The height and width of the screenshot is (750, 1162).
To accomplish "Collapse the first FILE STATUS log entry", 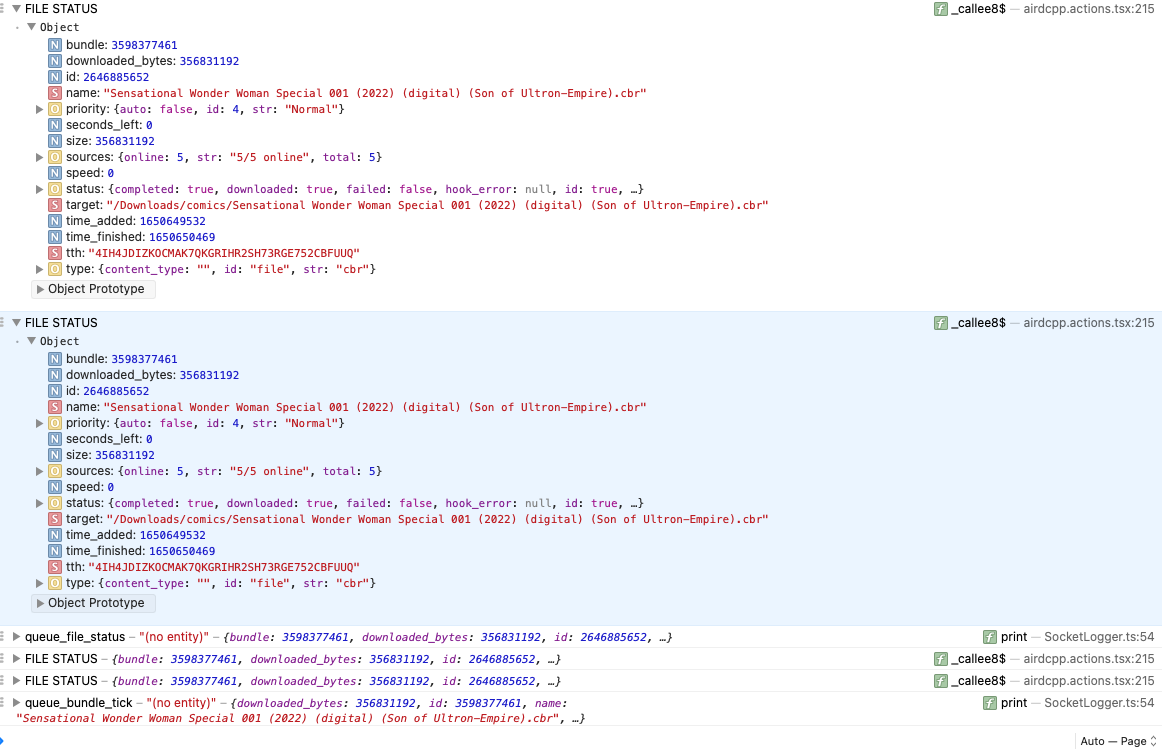I will click(x=16, y=9).
